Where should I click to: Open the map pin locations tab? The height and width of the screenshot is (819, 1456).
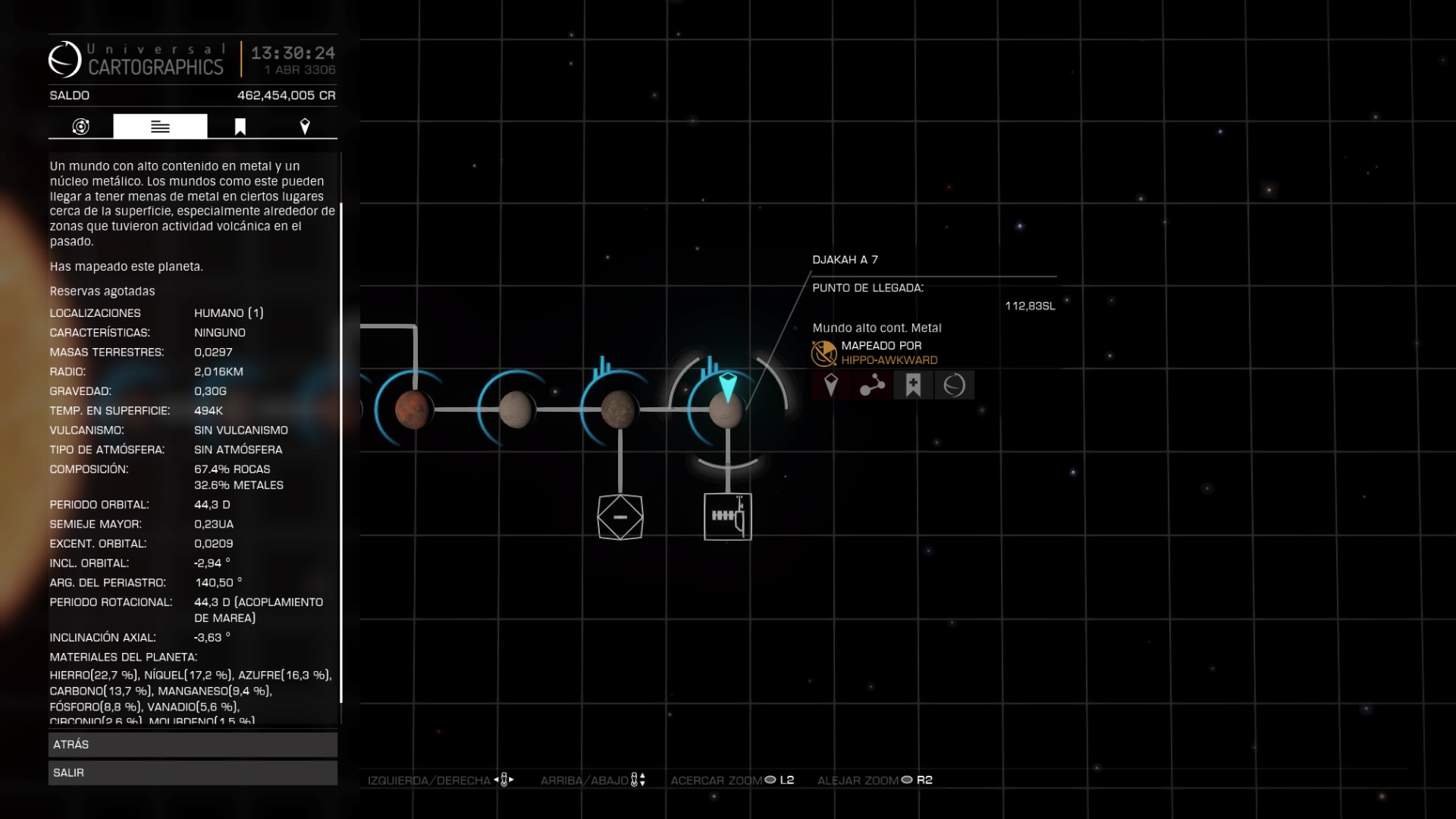coord(305,127)
